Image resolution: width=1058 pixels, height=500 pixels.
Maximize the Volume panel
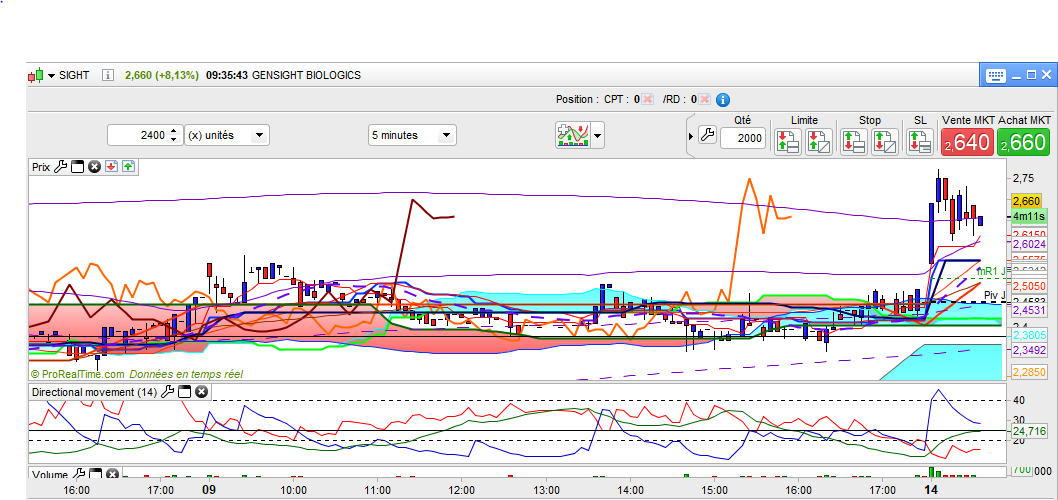pyautogui.click(x=95, y=474)
